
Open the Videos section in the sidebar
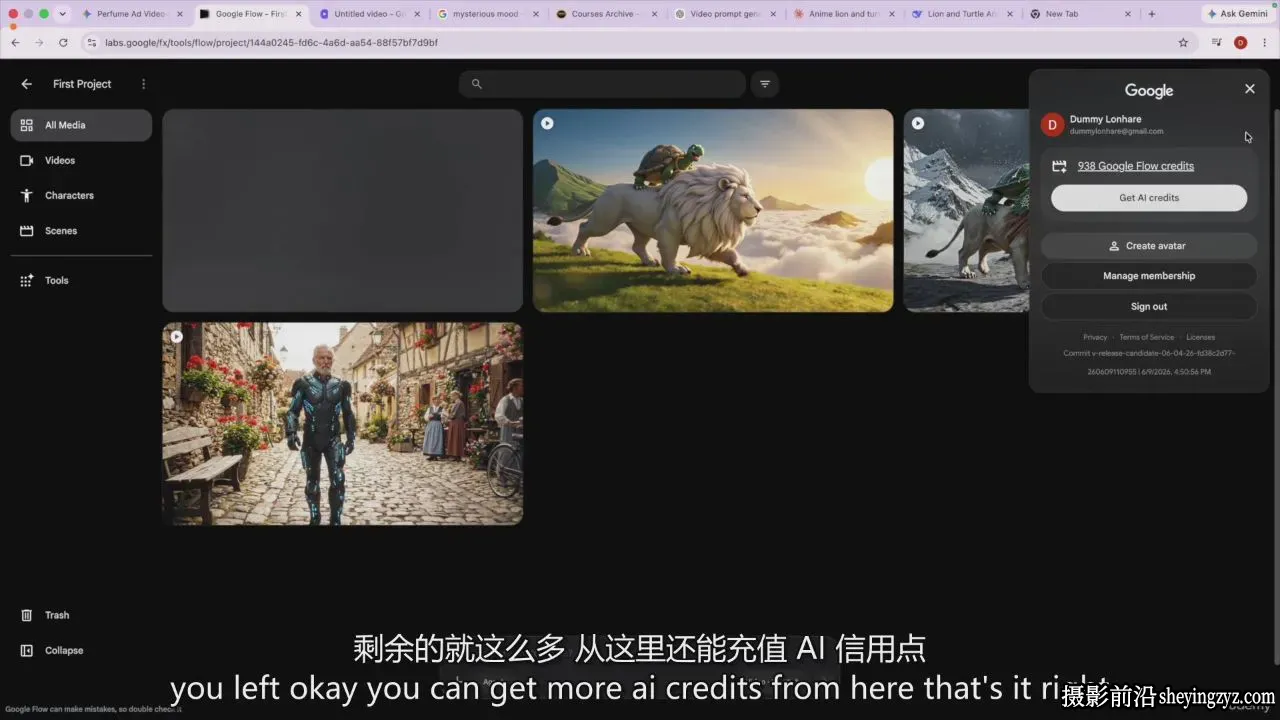click(81, 160)
